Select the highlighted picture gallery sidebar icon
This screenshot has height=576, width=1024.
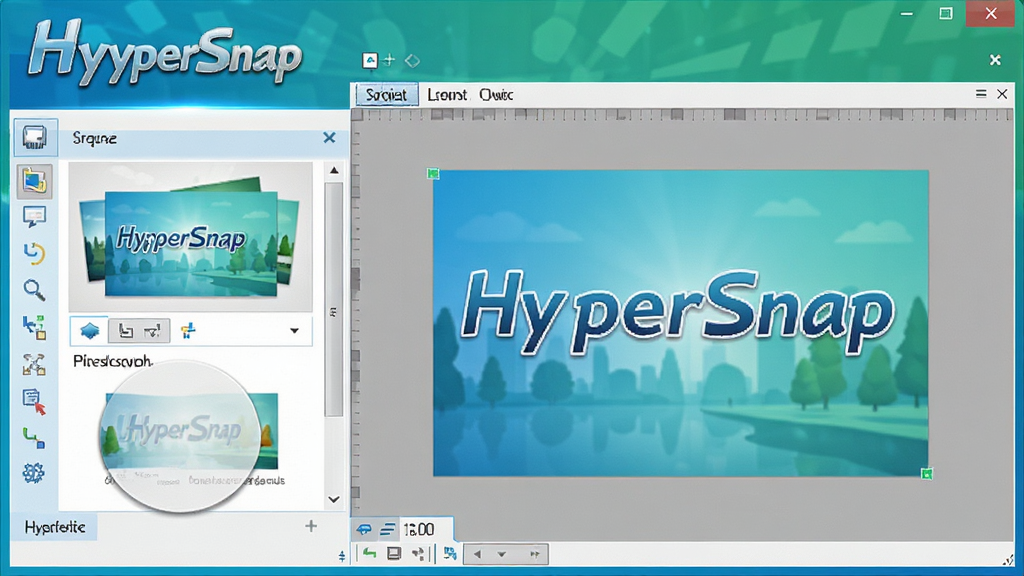(x=35, y=180)
